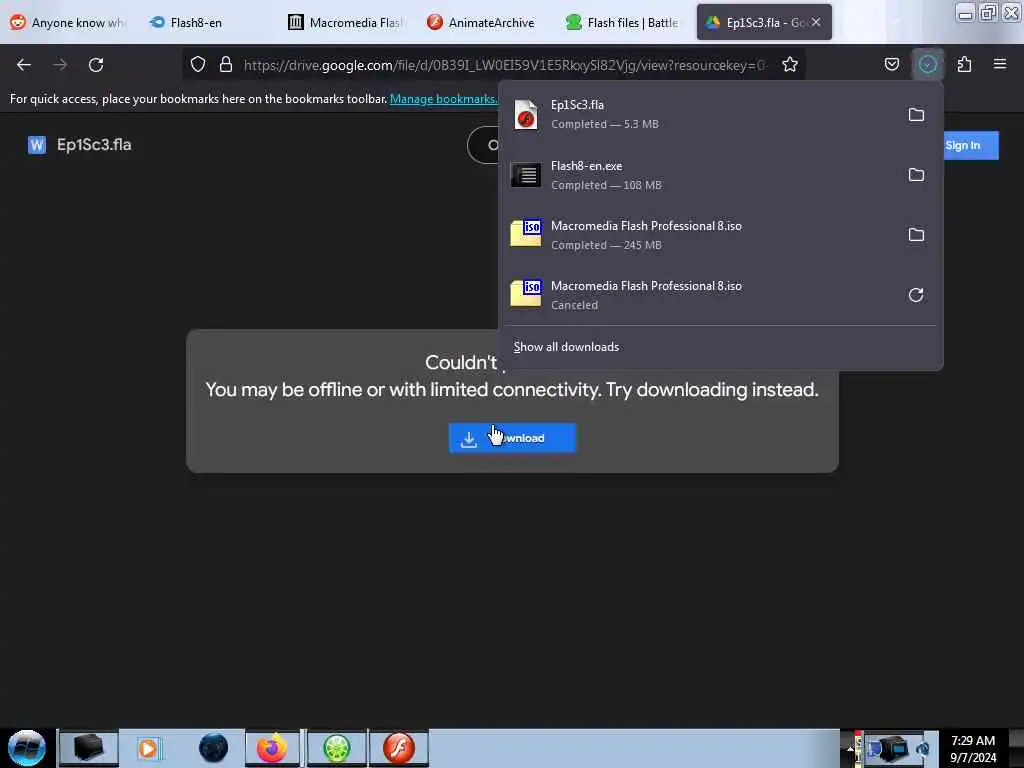Click the Google Drive Sign in button
The width and height of the screenshot is (1024, 768).
point(971,145)
